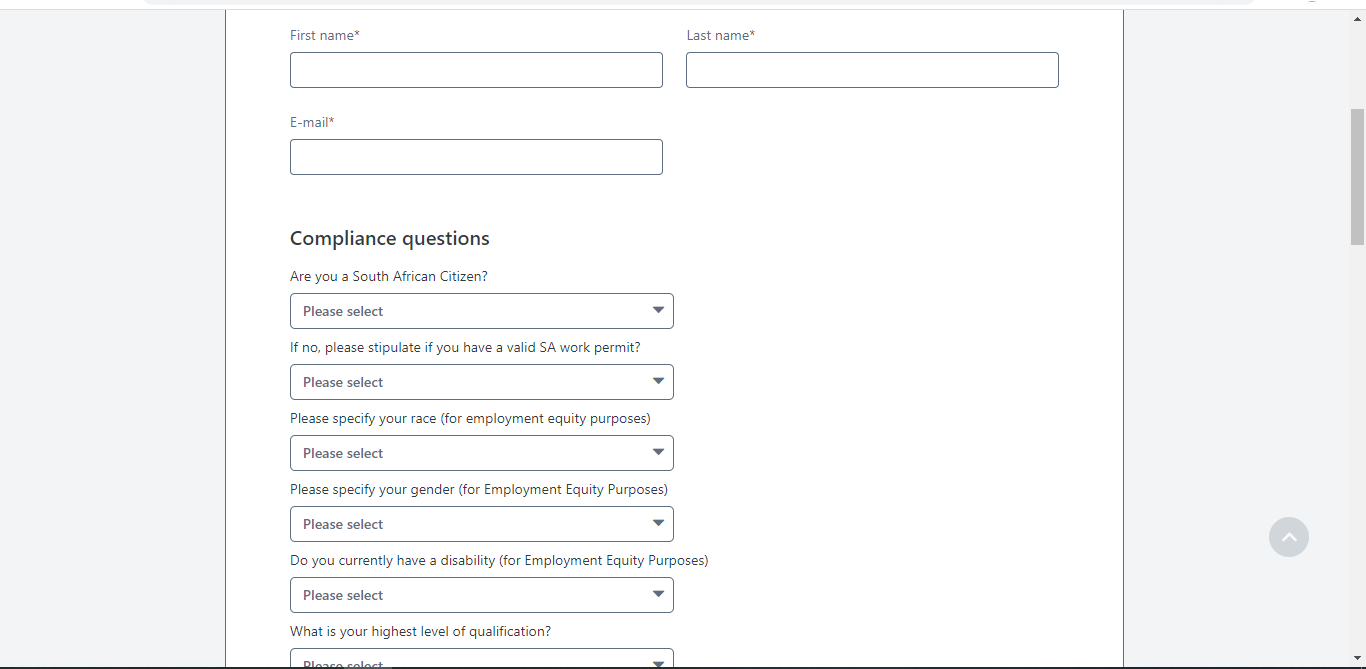The image size is (1366, 669).
Task: Click the arrow on SA work permit dropdown
Action: click(x=658, y=382)
